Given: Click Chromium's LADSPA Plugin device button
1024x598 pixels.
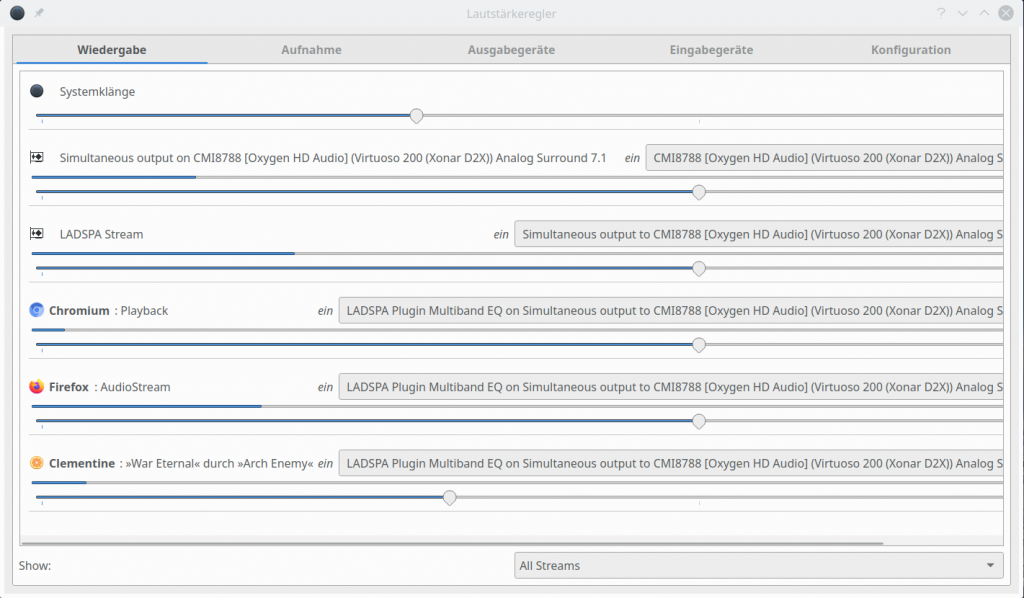Looking at the screenshot, I should tap(670, 310).
